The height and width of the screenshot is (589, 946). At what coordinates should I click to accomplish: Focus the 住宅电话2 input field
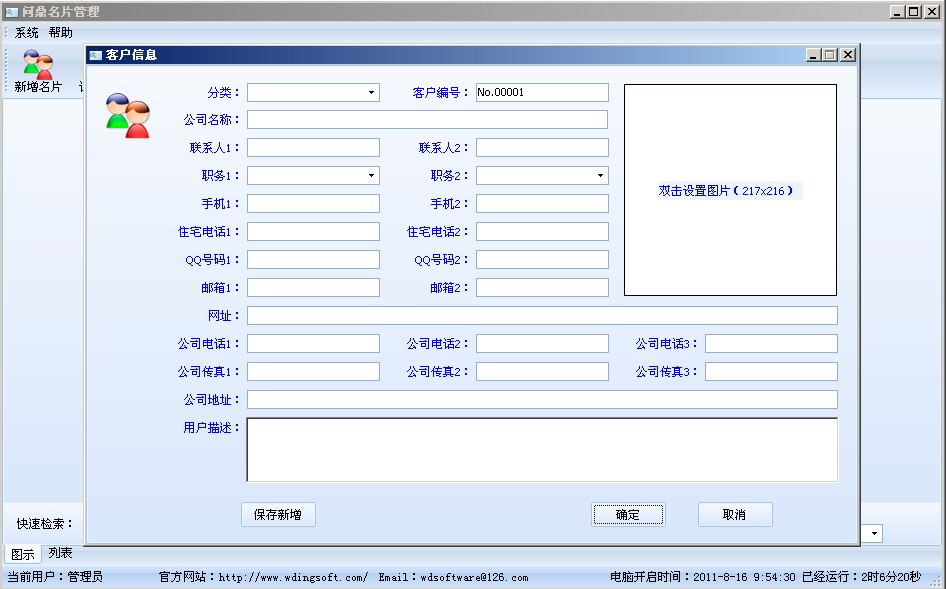(542, 232)
